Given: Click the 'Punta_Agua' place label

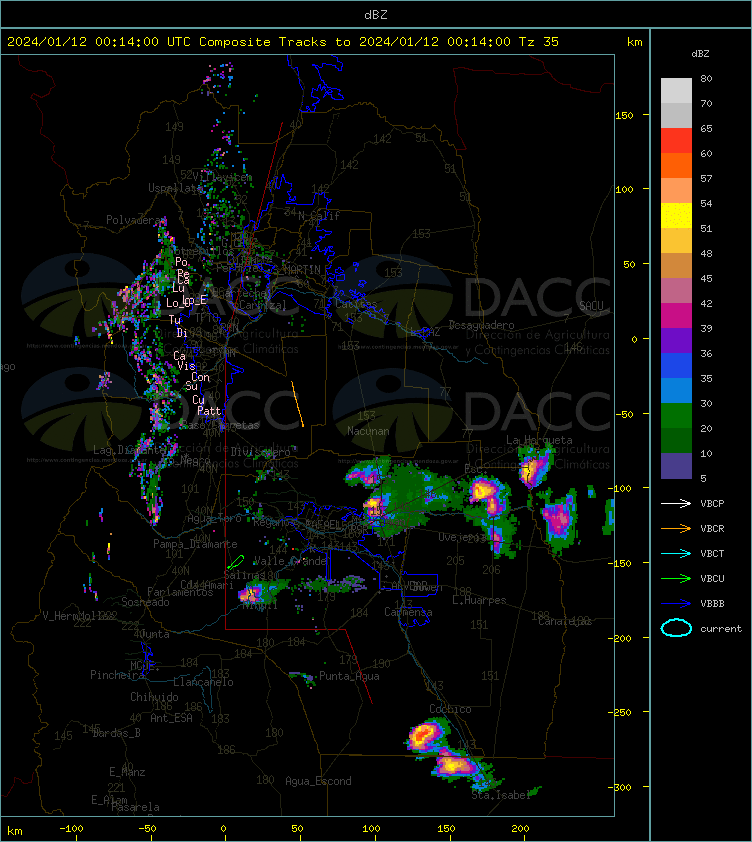Looking at the screenshot, I should [349, 676].
